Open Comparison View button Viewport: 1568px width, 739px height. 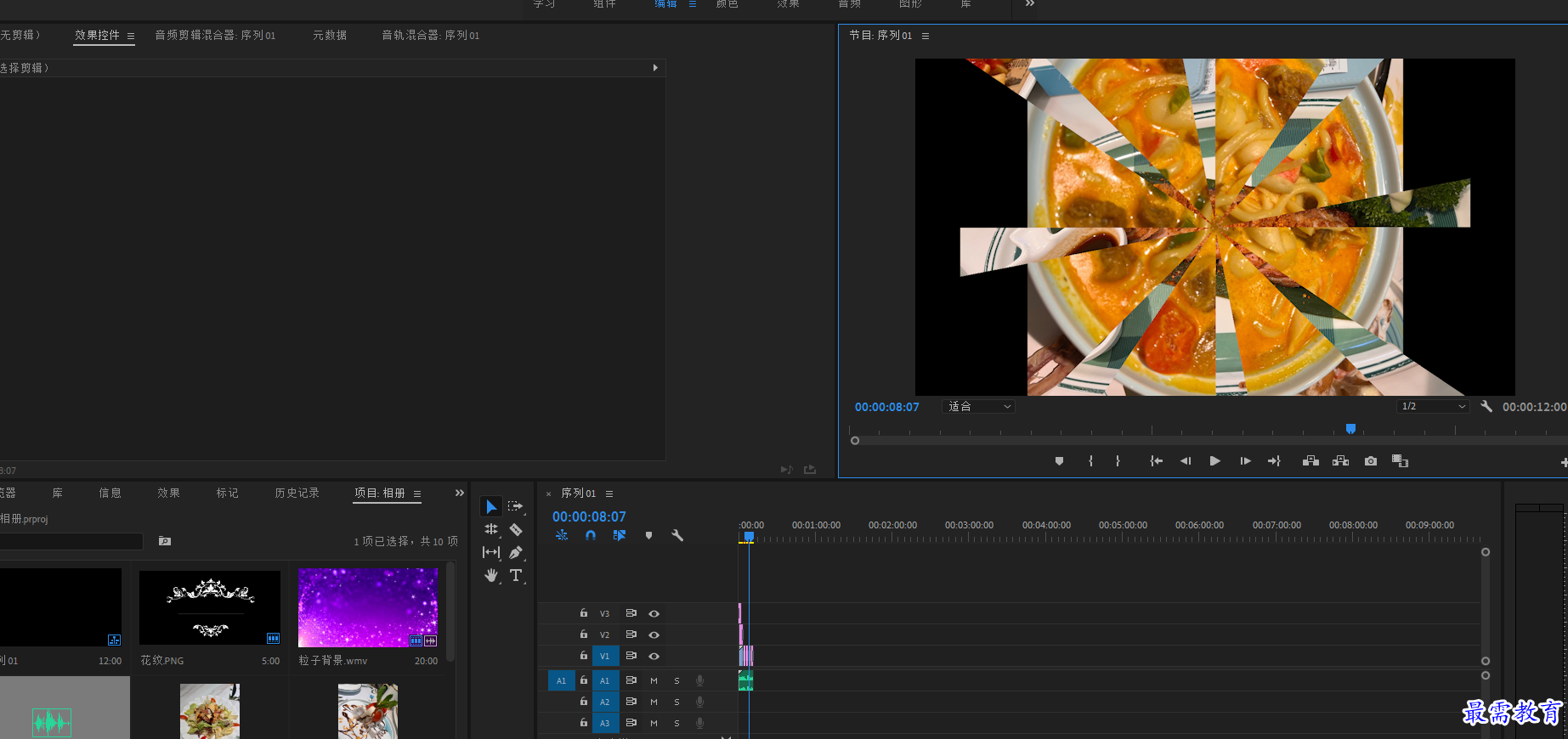(x=1400, y=461)
